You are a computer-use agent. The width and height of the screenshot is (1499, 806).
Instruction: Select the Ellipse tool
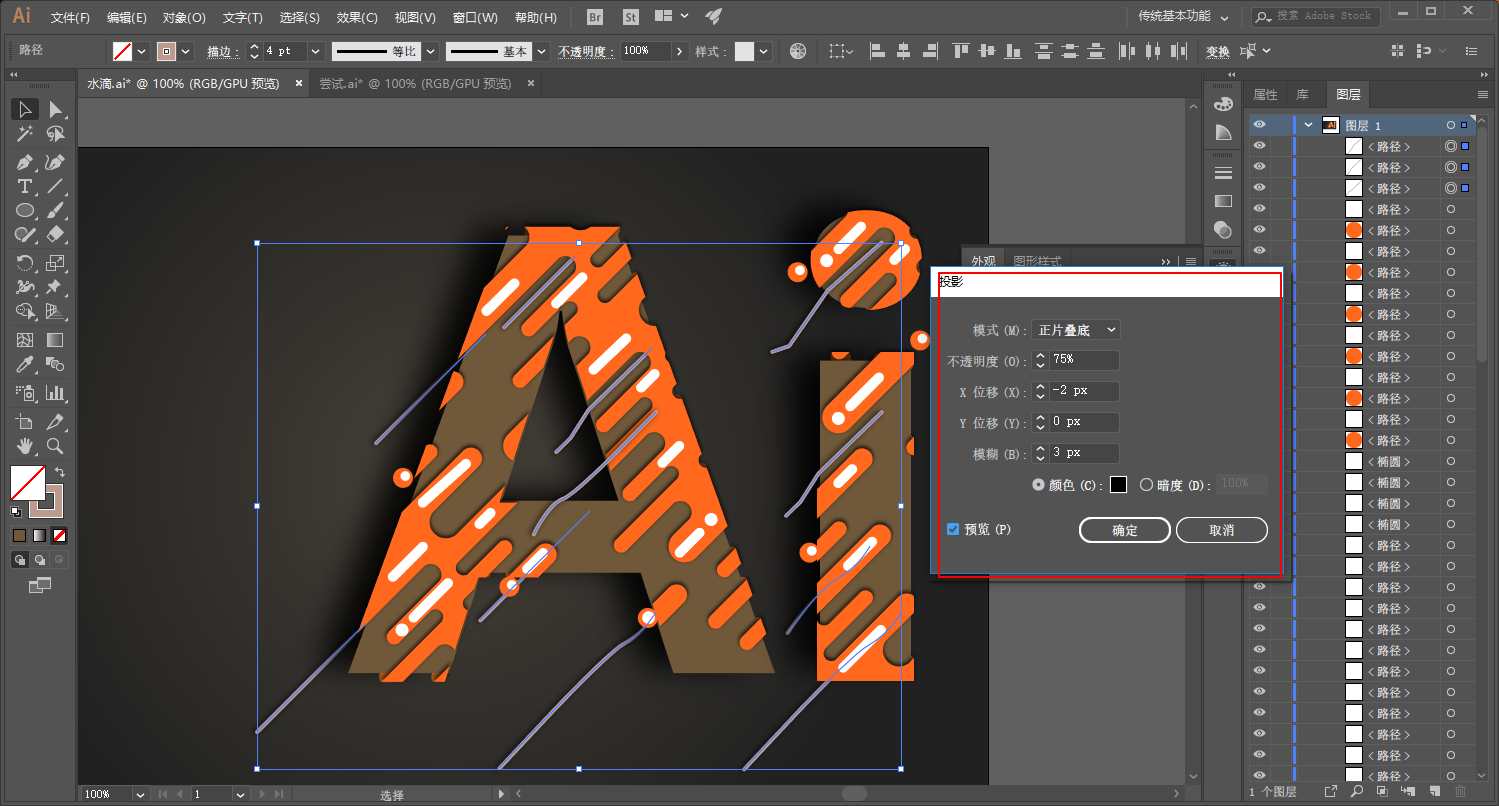pos(25,211)
